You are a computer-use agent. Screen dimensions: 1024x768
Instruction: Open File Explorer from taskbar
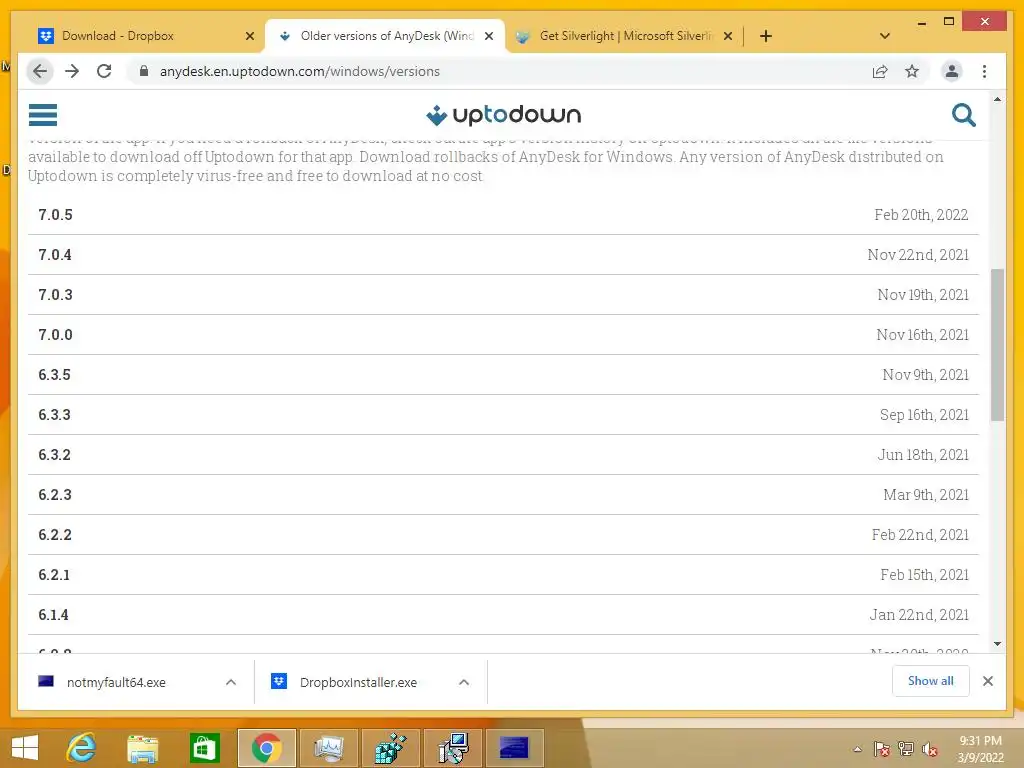(142, 748)
